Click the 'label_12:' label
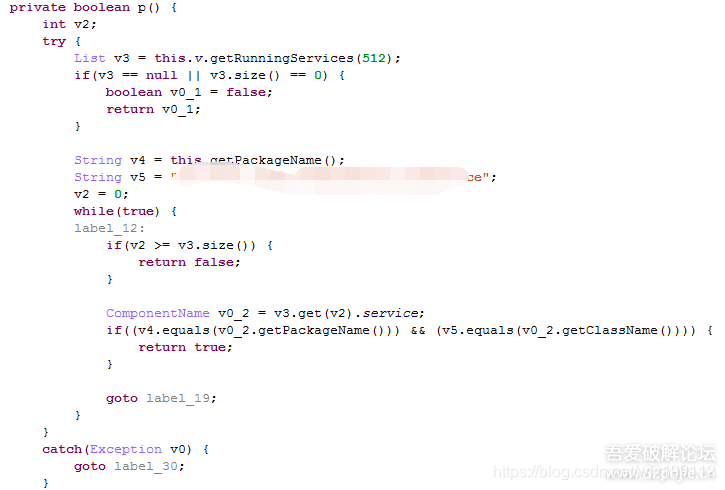This screenshot has width=725, height=490. [x=110, y=228]
